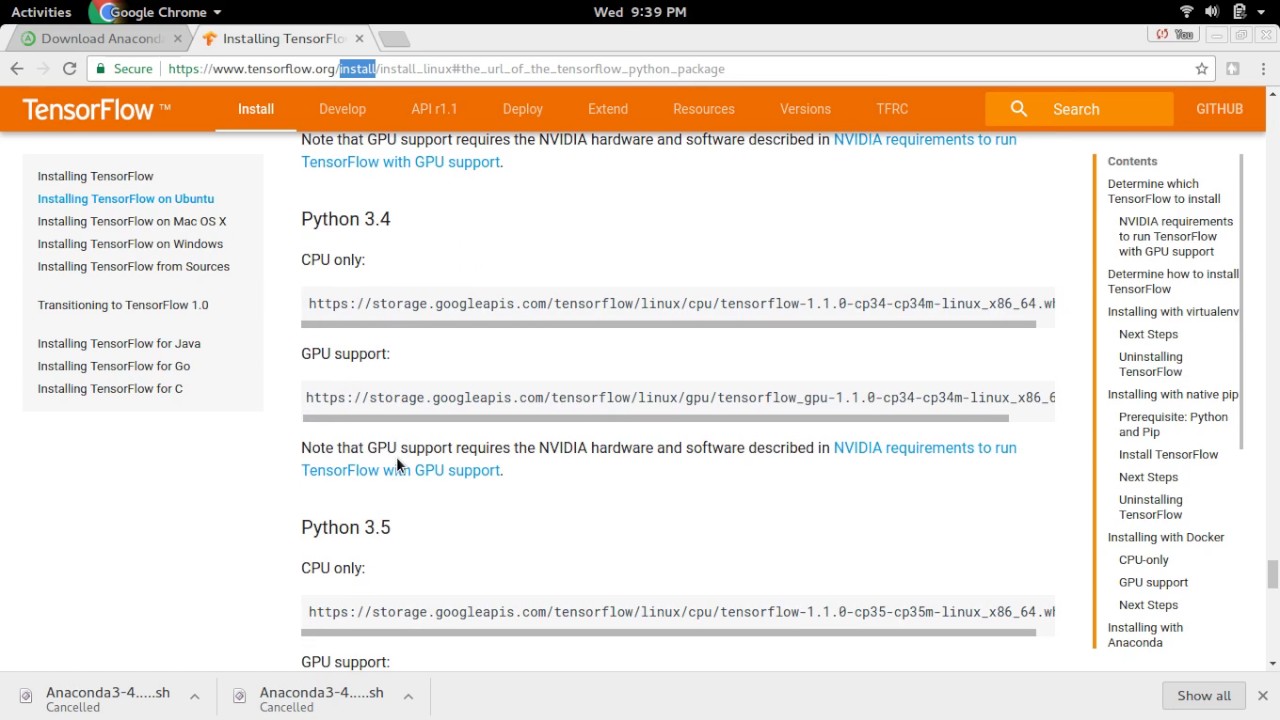This screenshot has width=1280, height=720.
Task: Click the TensorFlow search magnifier icon
Action: pos(1018,109)
